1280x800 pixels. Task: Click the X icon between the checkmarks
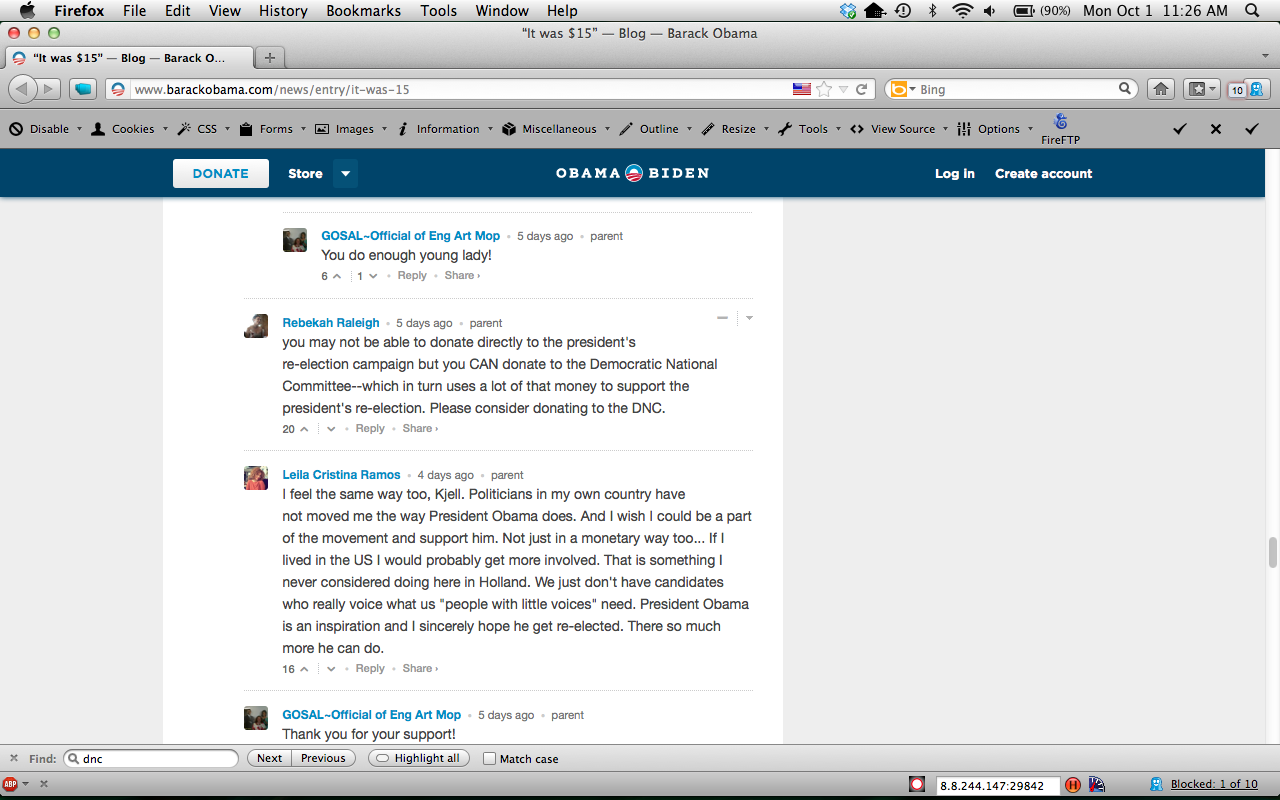pyautogui.click(x=1216, y=129)
